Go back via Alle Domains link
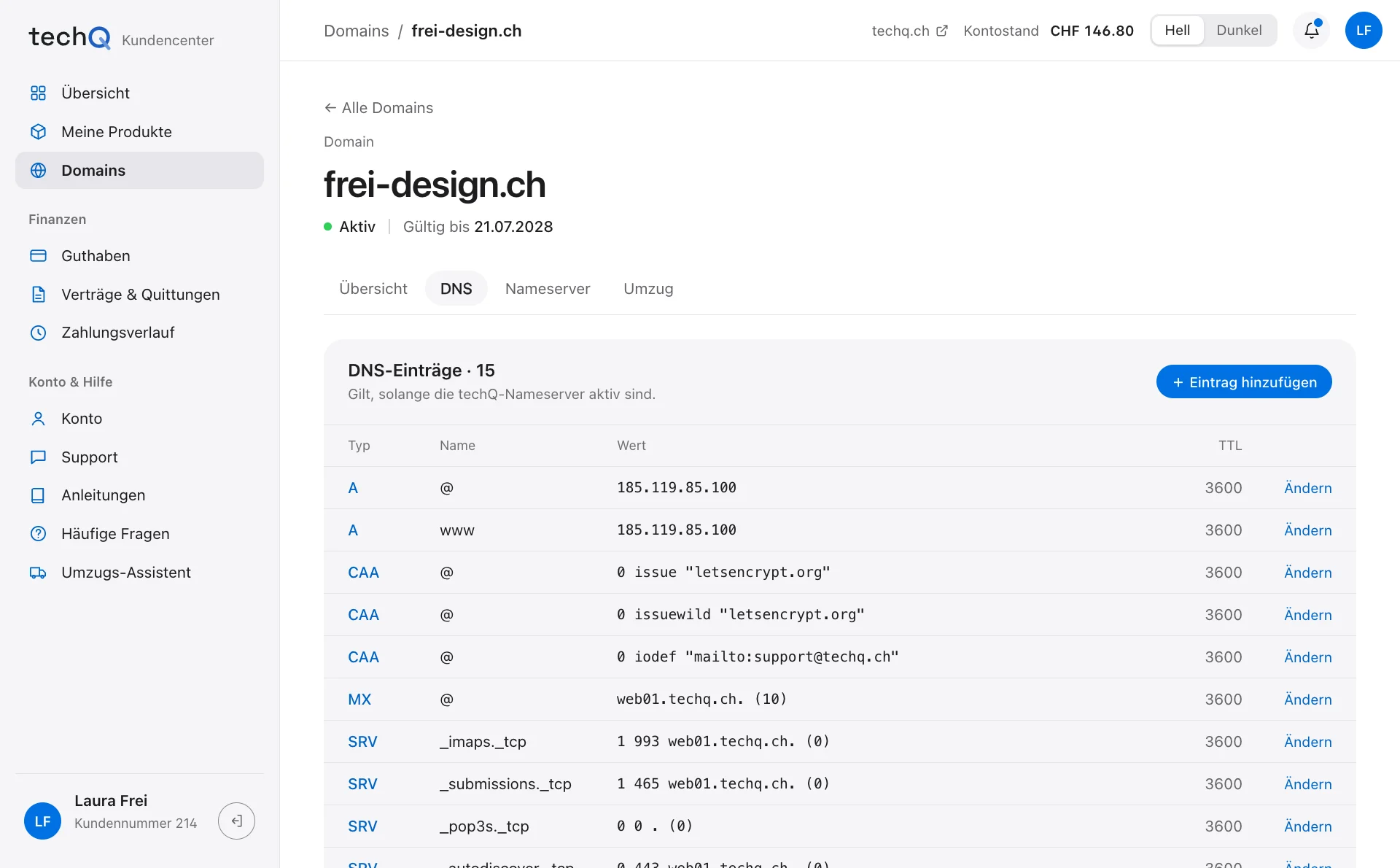1400x868 pixels. 378,108
